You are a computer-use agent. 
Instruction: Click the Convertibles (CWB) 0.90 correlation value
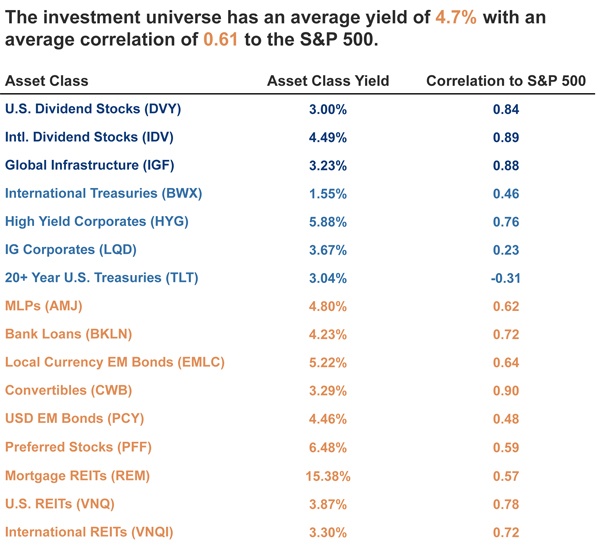pos(505,390)
